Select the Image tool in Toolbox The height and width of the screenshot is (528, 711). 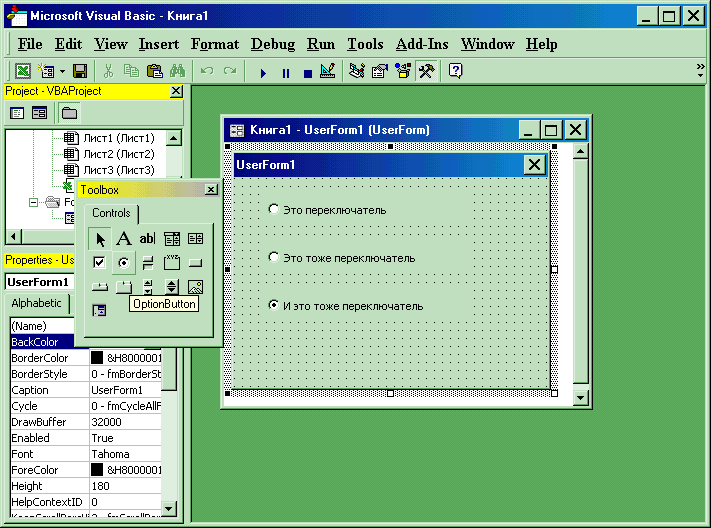click(195, 287)
